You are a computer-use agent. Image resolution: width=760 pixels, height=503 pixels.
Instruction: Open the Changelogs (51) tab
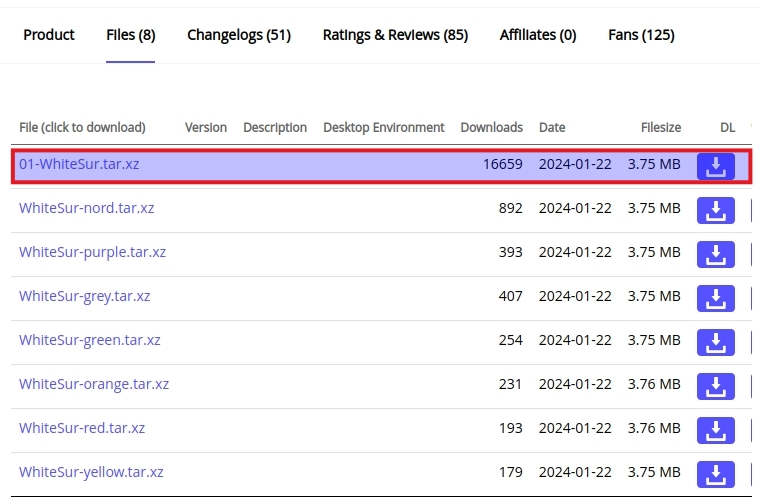point(239,35)
